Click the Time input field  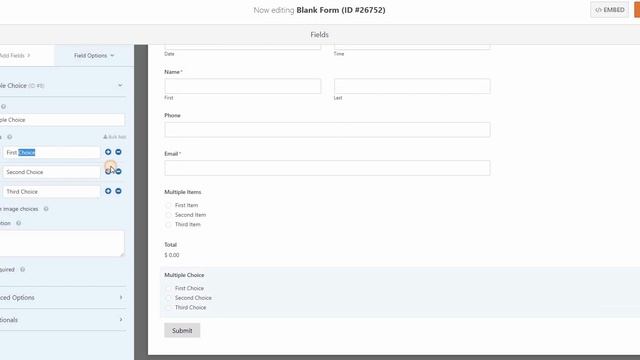[x=412, y=47]
